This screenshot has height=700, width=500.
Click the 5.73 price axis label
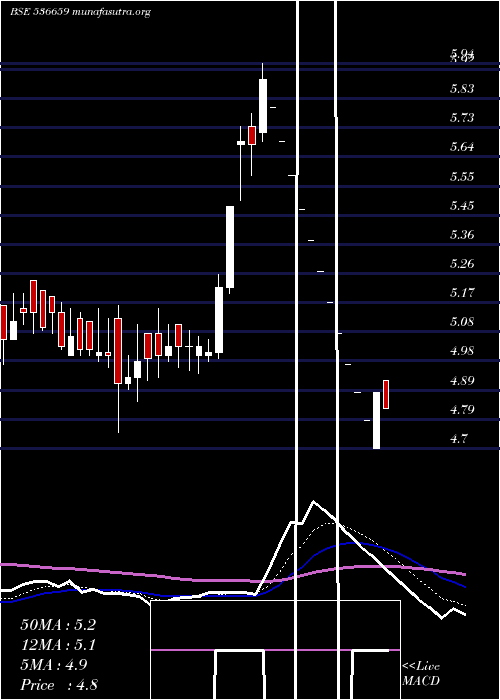462,118
